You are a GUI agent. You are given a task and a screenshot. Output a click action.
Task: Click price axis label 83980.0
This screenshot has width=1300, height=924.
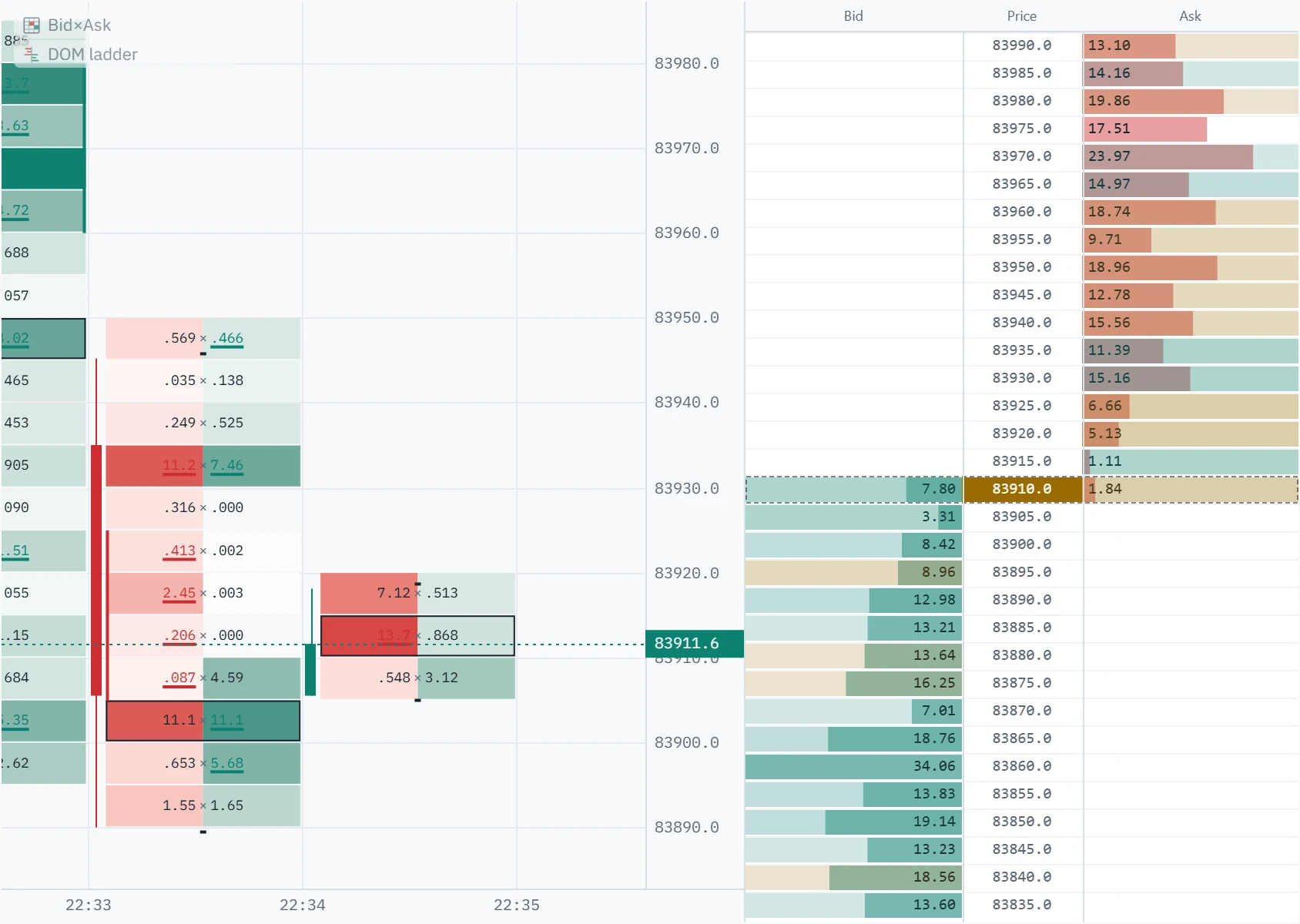(687, 64)
